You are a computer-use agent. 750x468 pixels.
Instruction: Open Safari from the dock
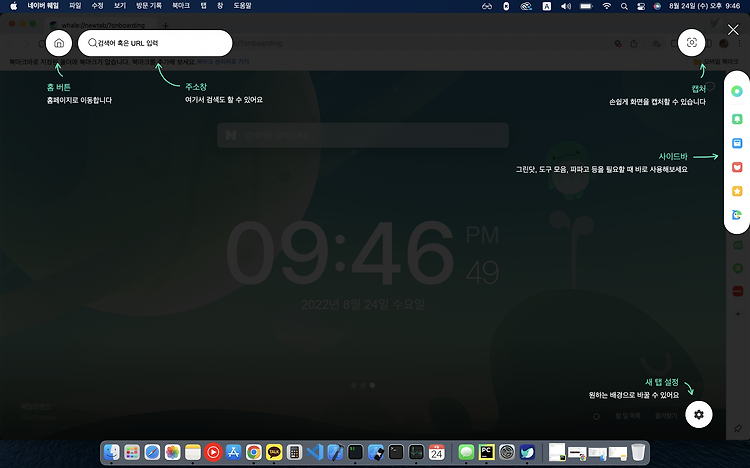point(152,452)
